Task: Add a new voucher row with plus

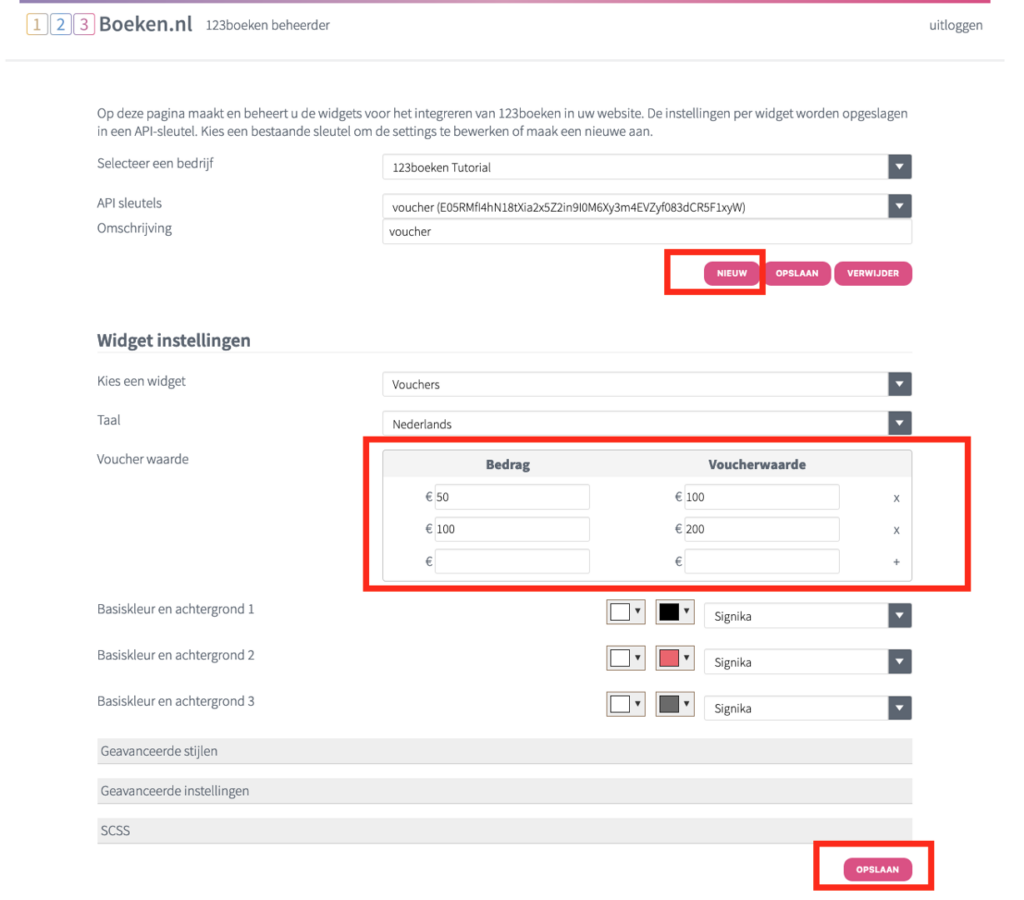Action: click(x=896, y=562)
